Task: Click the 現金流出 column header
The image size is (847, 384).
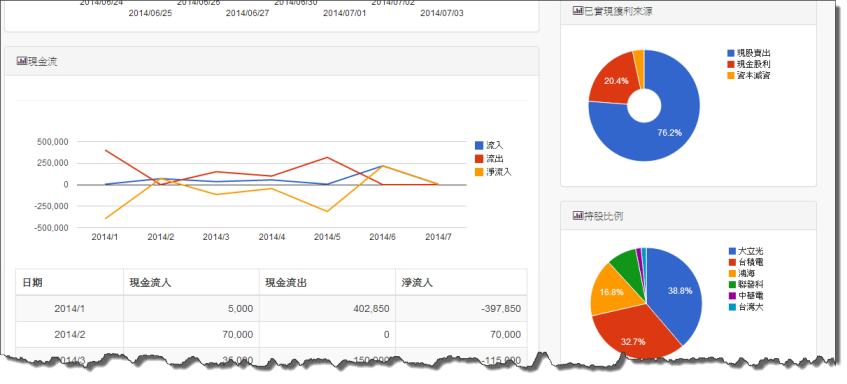Action: coord(327,282)
